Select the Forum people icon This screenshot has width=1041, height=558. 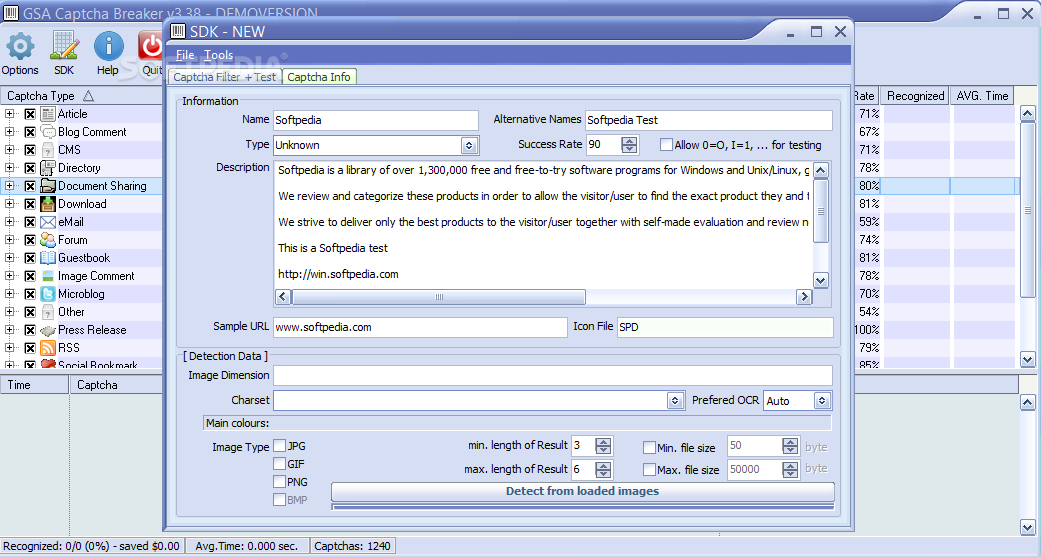coord(48,240)
